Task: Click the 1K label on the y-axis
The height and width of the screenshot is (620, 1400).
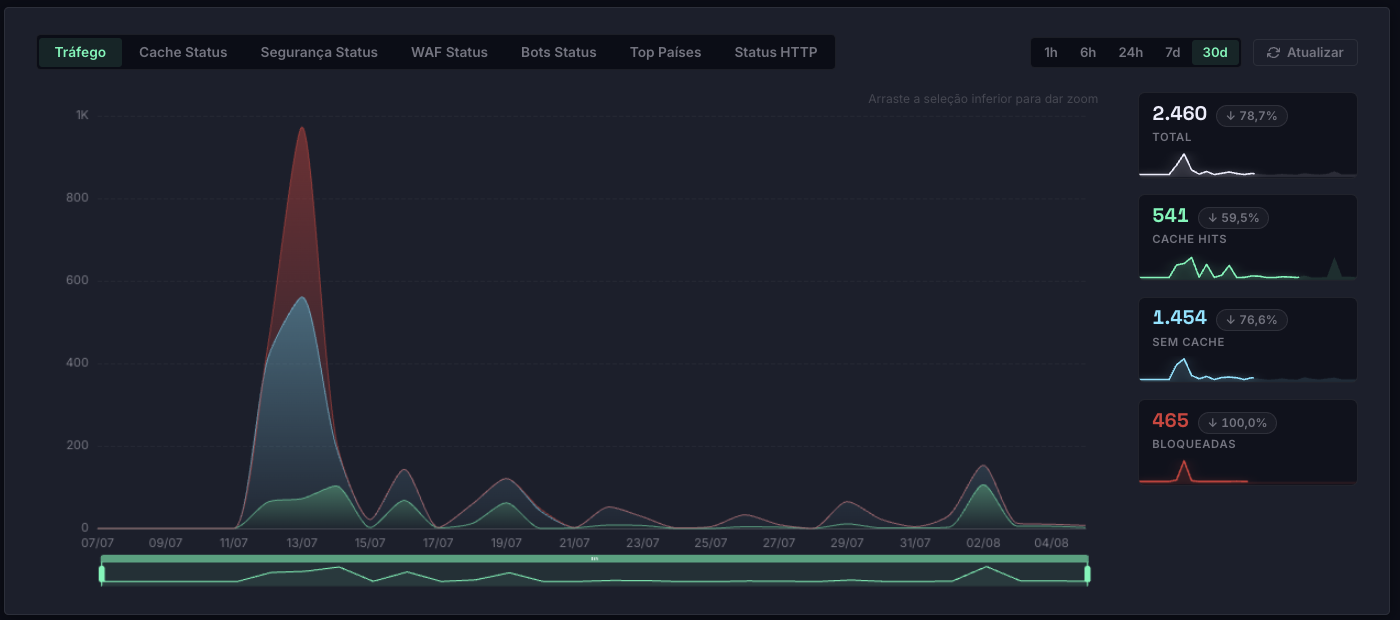Action: coord(82,115)
